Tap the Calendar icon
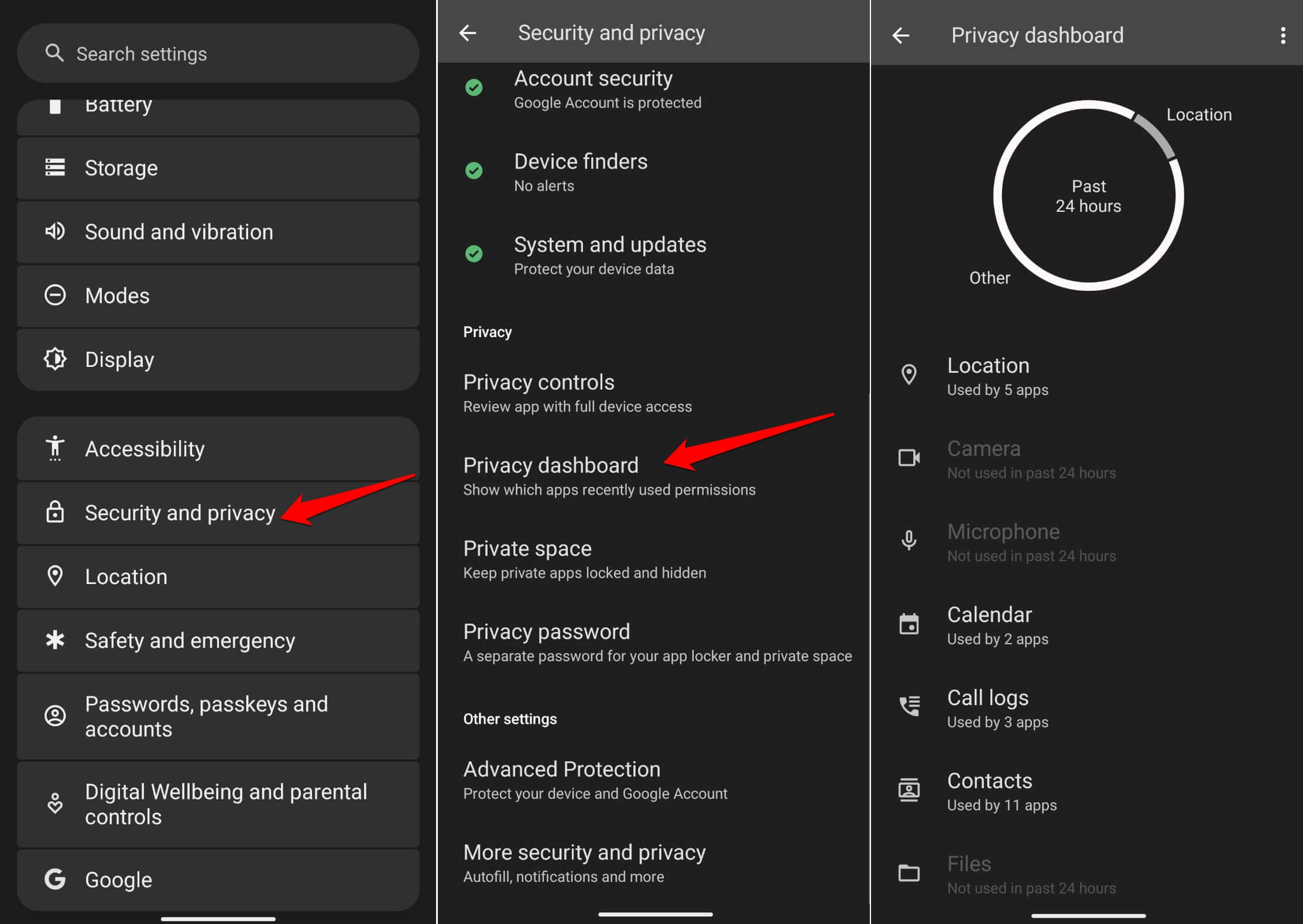Viewport: 1303px width, 924px height. pos(909,624)
